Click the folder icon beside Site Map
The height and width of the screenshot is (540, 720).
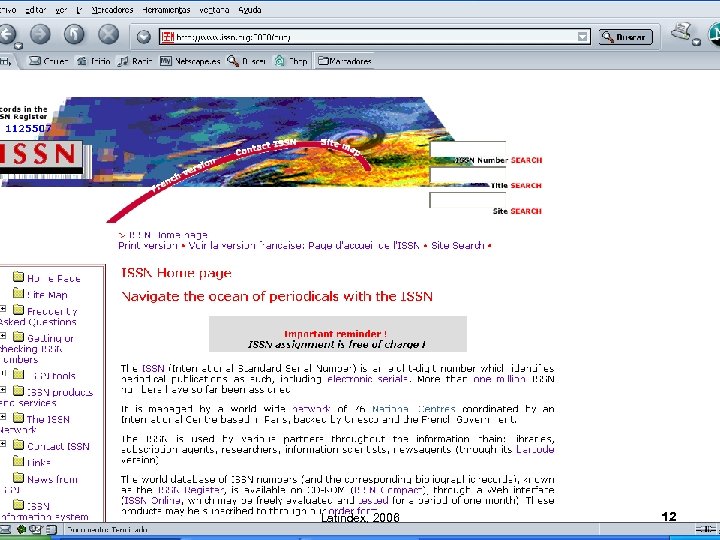18,292
